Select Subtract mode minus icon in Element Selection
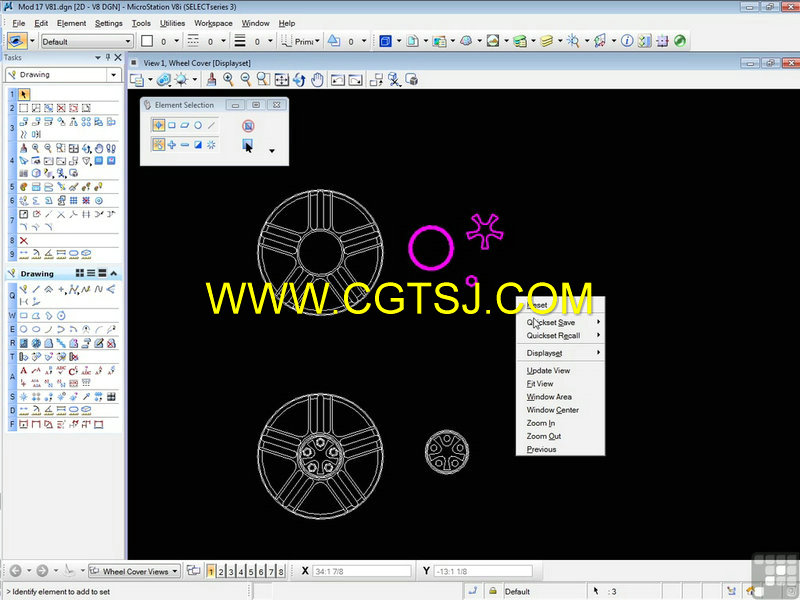This screenshot has height=600, width=800. 185,145
